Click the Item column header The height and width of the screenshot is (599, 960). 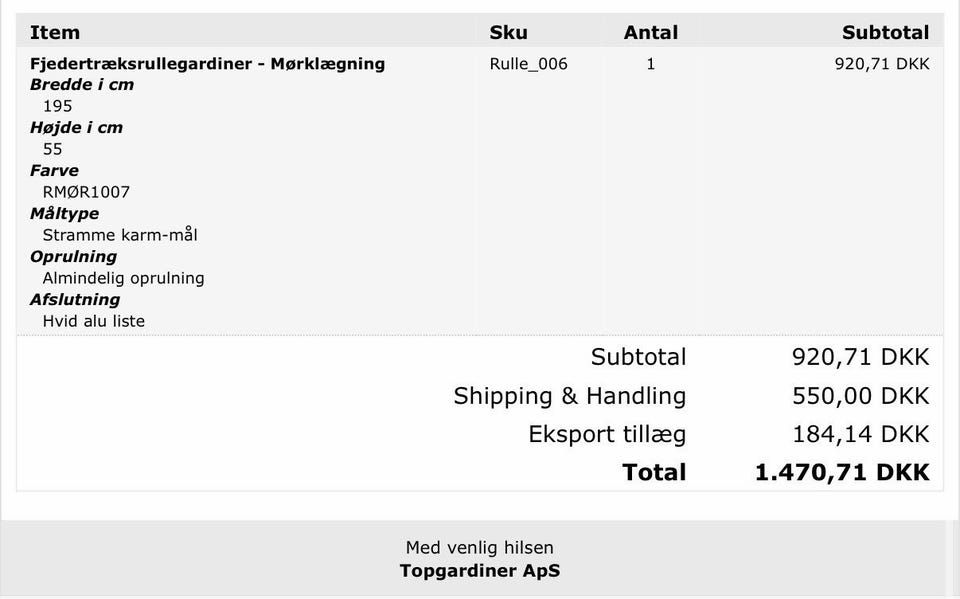coord(55,33)
